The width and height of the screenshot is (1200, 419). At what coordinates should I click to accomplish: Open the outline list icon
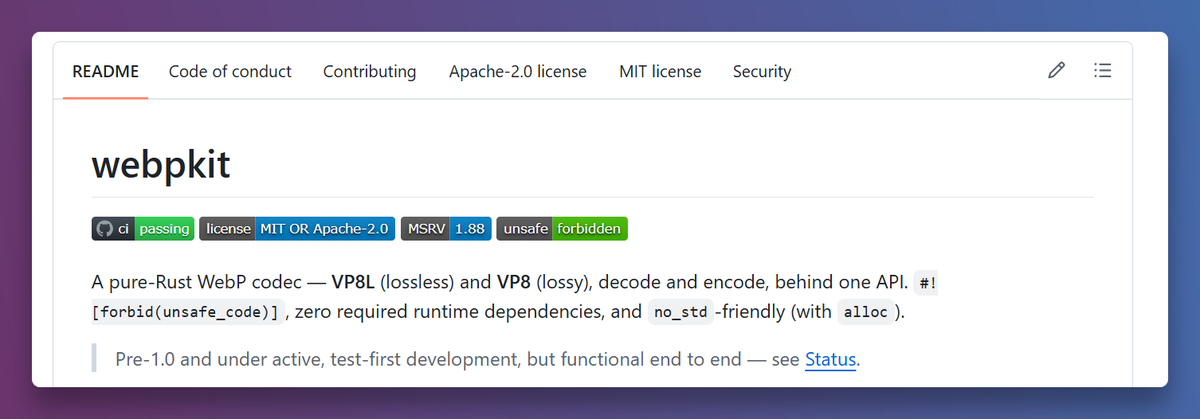1103,71
